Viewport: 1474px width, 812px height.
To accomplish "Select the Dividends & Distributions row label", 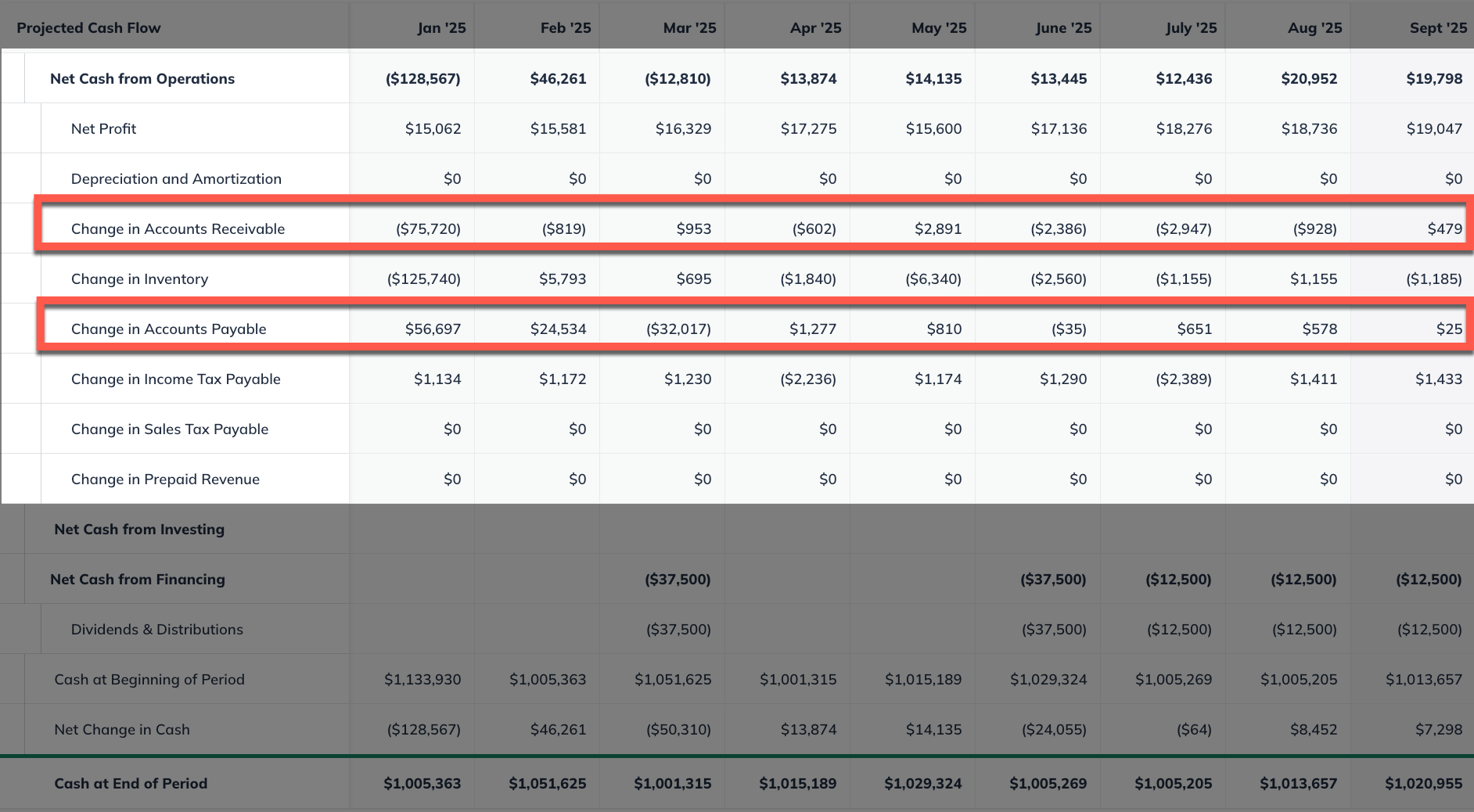I will [156, 629].
